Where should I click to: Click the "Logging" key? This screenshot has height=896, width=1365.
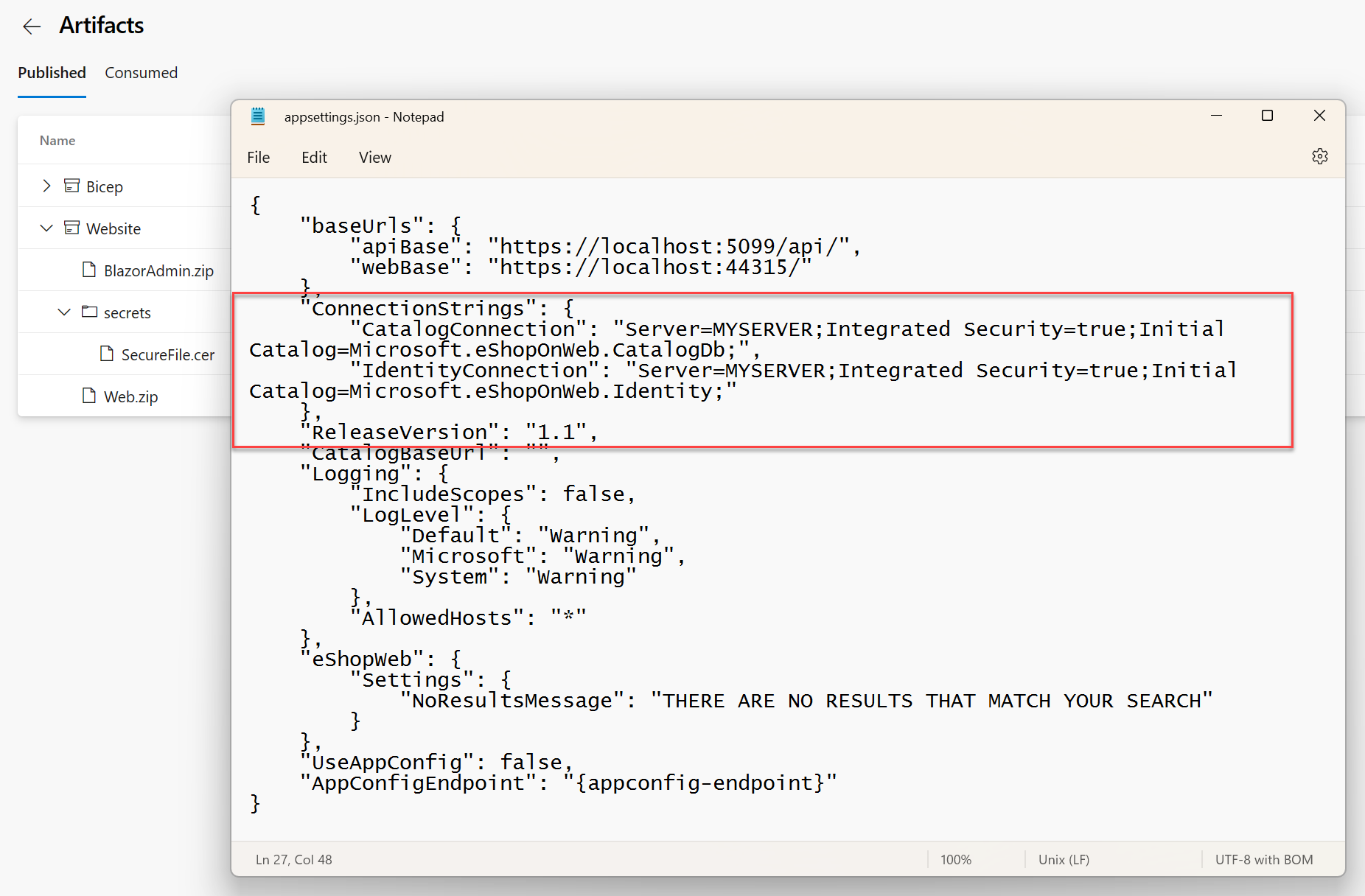(x=355, y=473)
